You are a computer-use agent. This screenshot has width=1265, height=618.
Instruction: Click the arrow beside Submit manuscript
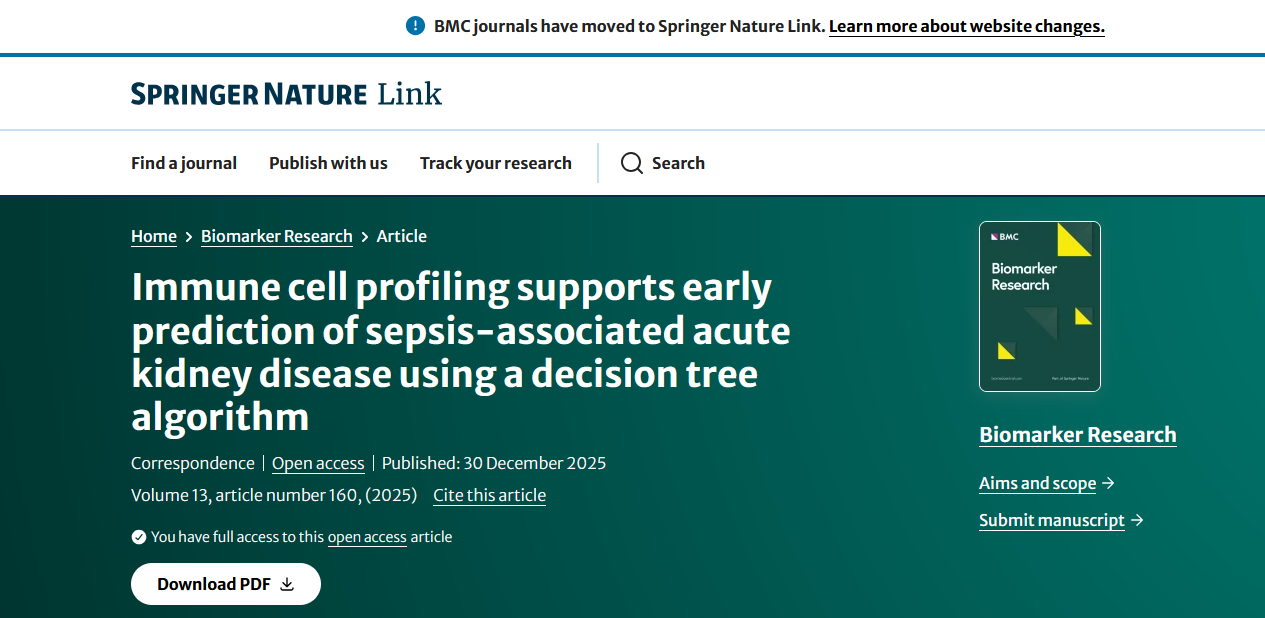click(x=1136, y=521)
